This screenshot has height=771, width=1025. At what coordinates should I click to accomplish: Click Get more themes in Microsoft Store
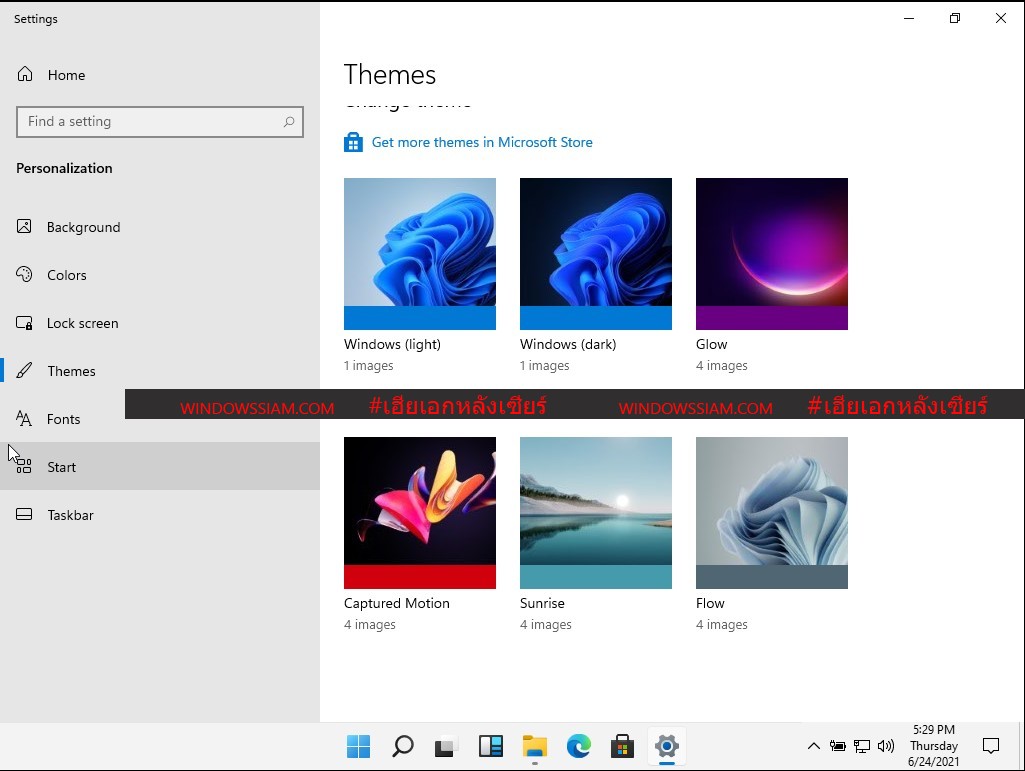482,142
